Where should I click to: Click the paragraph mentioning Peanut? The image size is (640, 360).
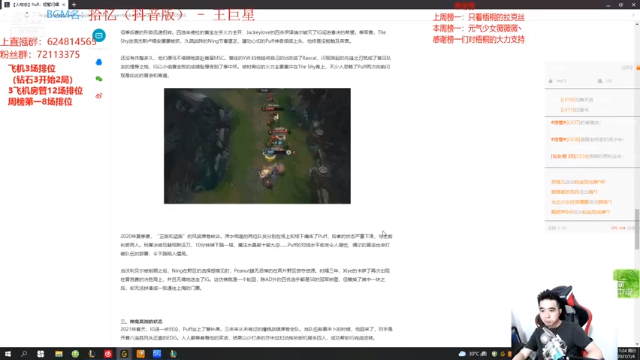tap(255, 280)
